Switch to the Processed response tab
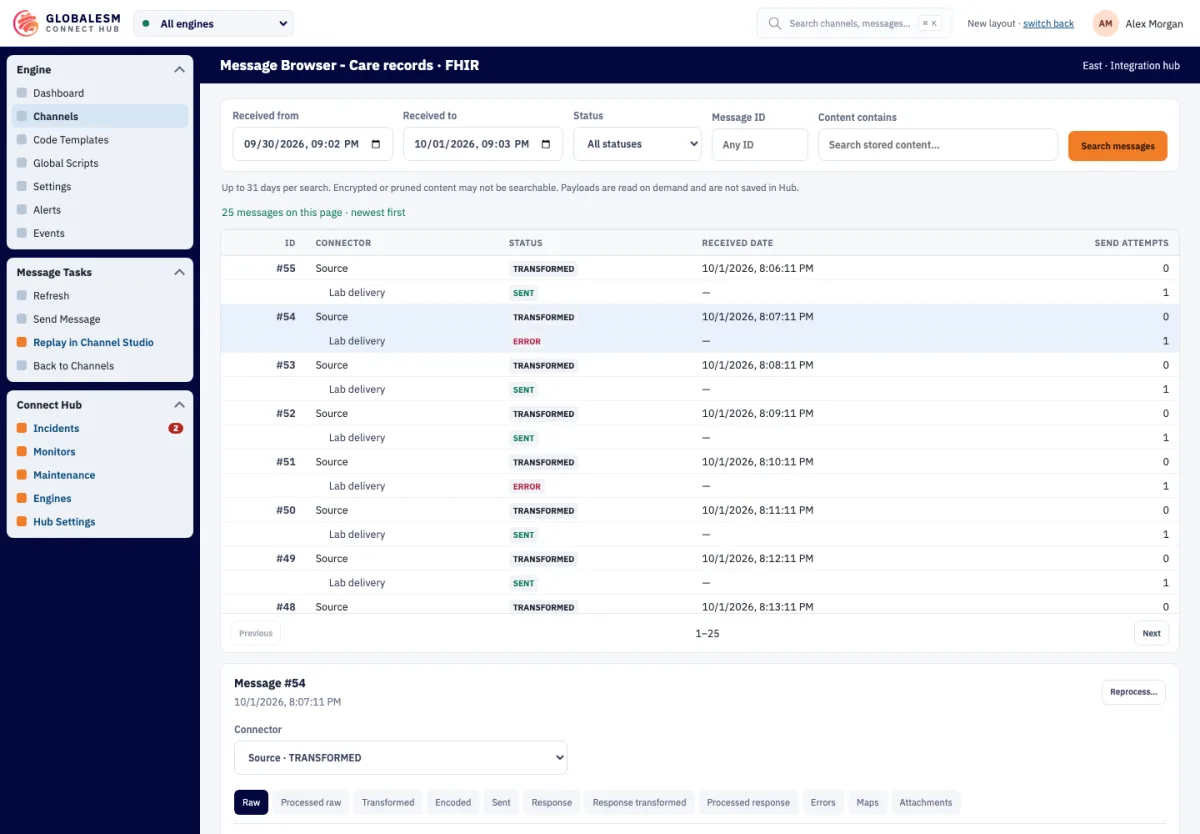Image resolution: width=1200 pixels, height=834 pixels. 748,802
